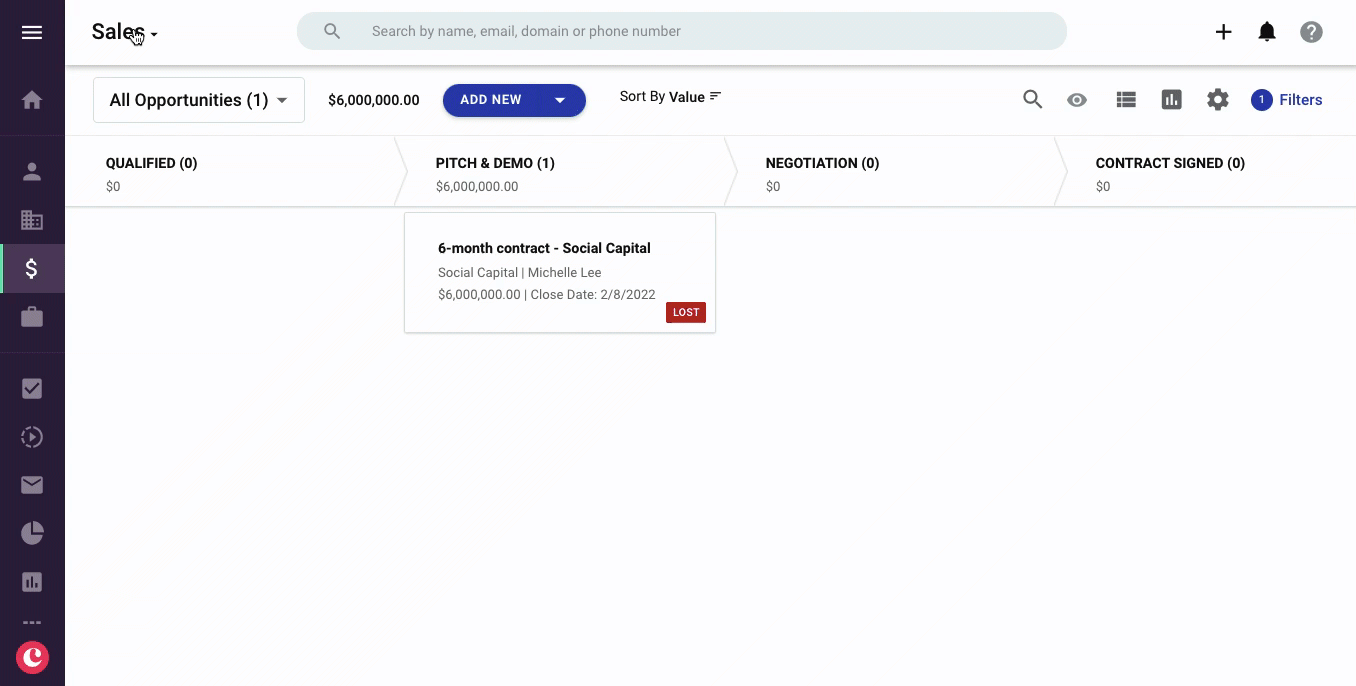This screenshot has width=1356, height=686.
Task: Click the $6,000,000.00 amount under PITCH & DEMO
Action: pos(477,186)
